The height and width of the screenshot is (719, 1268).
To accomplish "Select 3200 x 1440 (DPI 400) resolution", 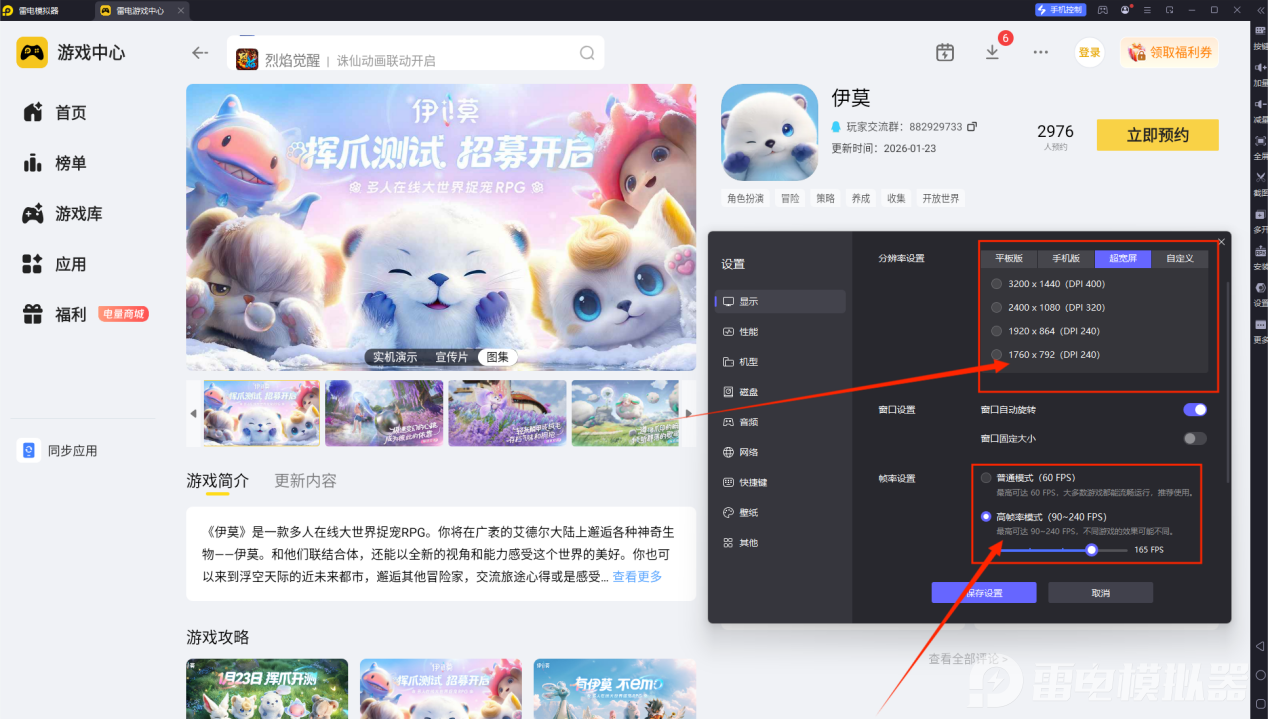I will [x=996, y=284].
